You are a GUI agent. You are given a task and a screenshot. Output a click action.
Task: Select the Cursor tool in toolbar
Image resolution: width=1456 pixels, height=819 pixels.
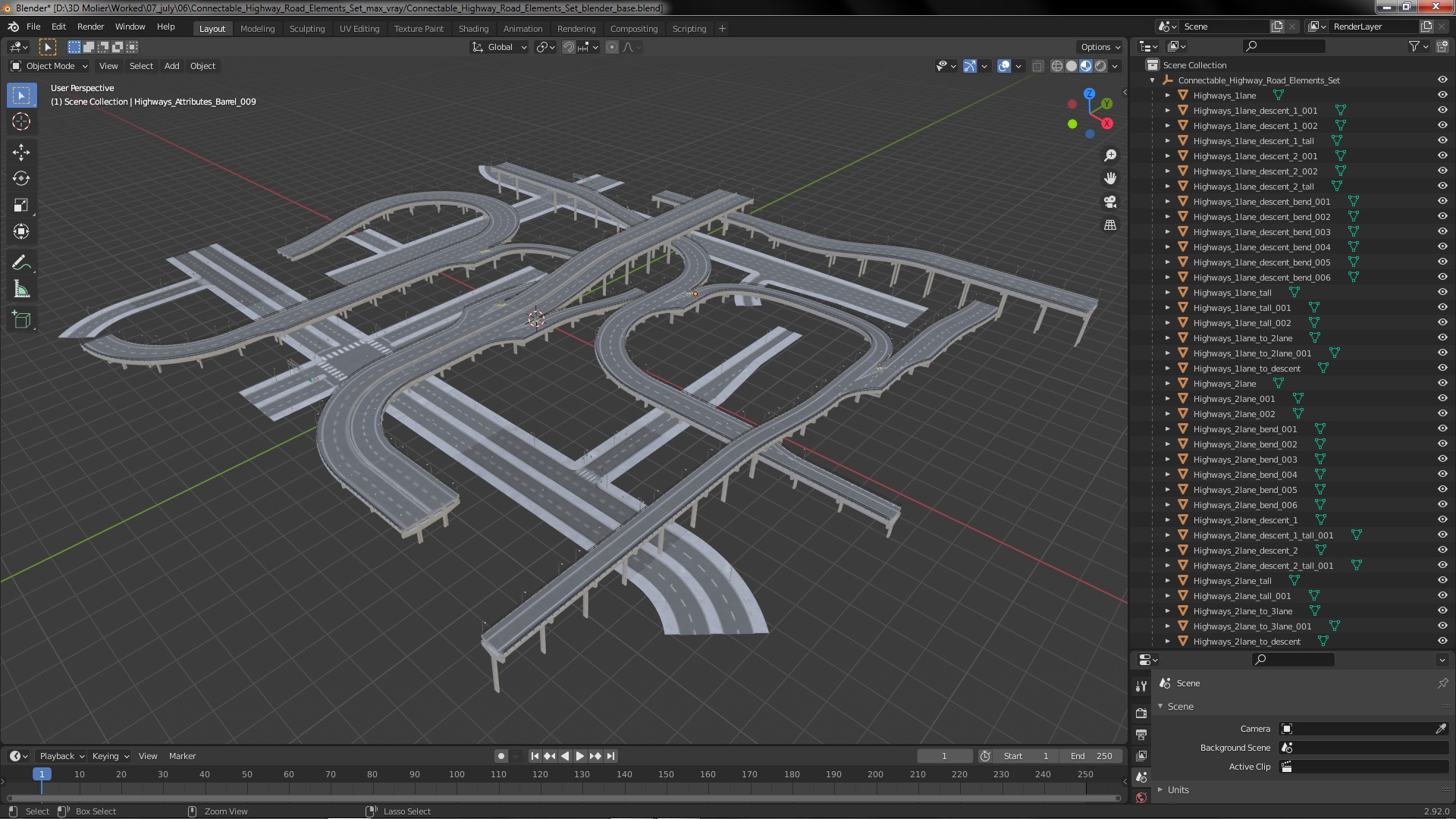pyautogui.click(x=21, y=121)
